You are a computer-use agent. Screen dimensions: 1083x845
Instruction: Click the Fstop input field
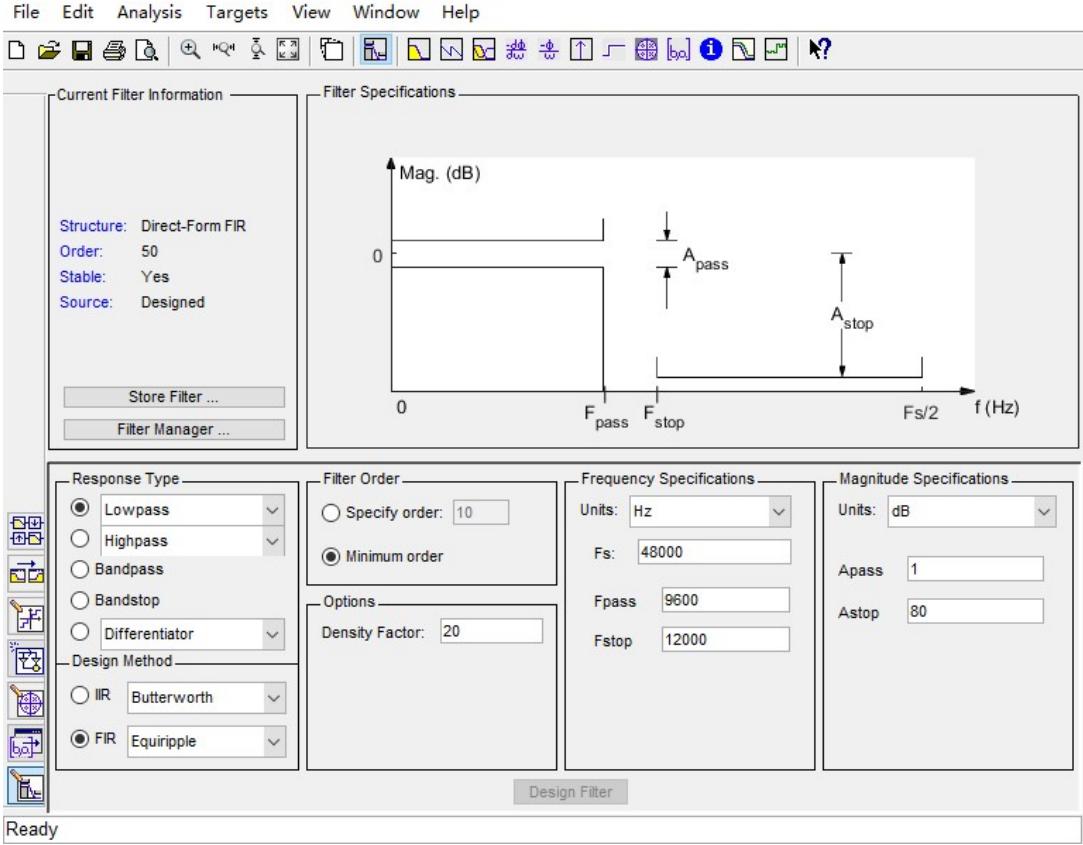tap(725, 639)
